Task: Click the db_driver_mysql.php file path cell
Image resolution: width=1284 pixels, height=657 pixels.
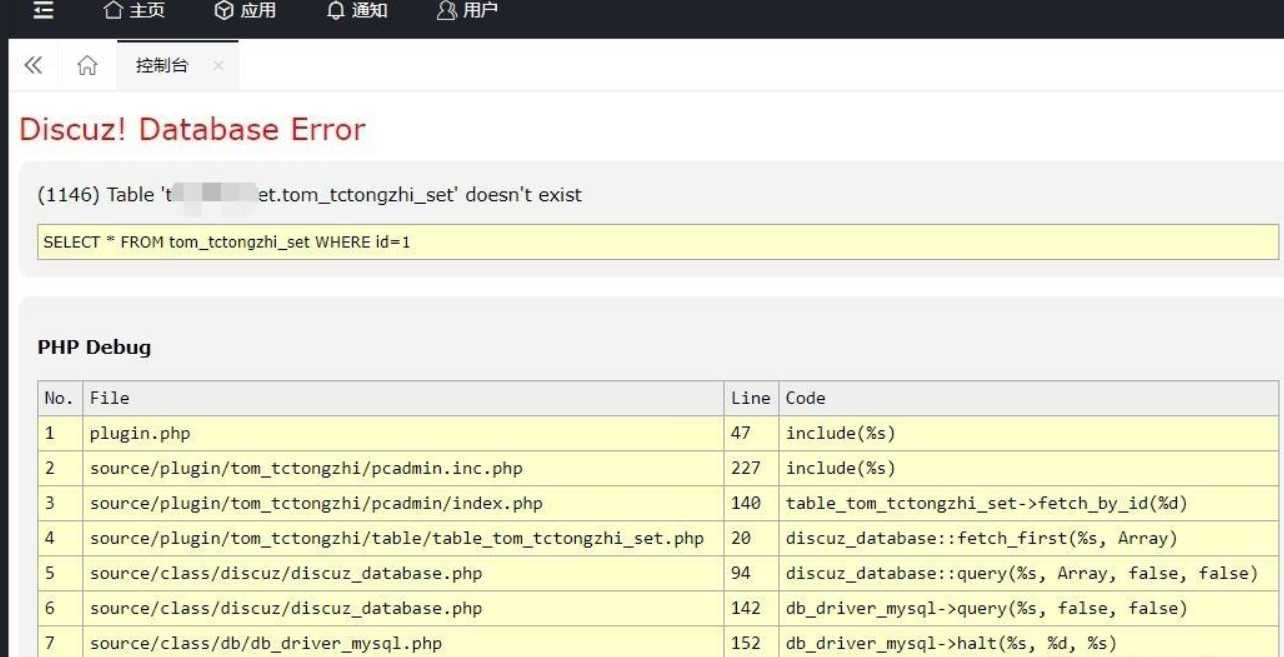Action: click(403, 642)
